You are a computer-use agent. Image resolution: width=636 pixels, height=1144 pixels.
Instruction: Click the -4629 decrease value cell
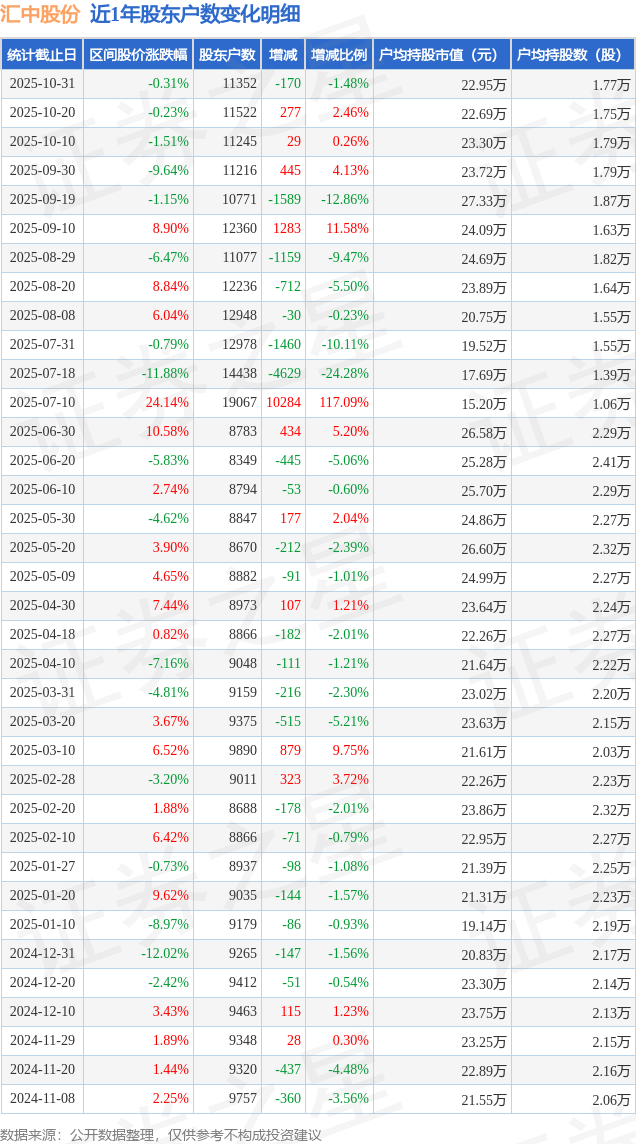[x=284, y=374]
